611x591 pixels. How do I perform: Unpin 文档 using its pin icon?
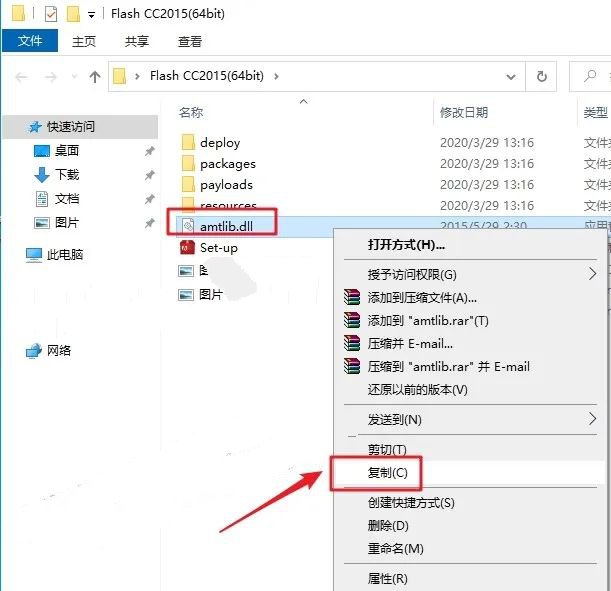tap(150, 199)
